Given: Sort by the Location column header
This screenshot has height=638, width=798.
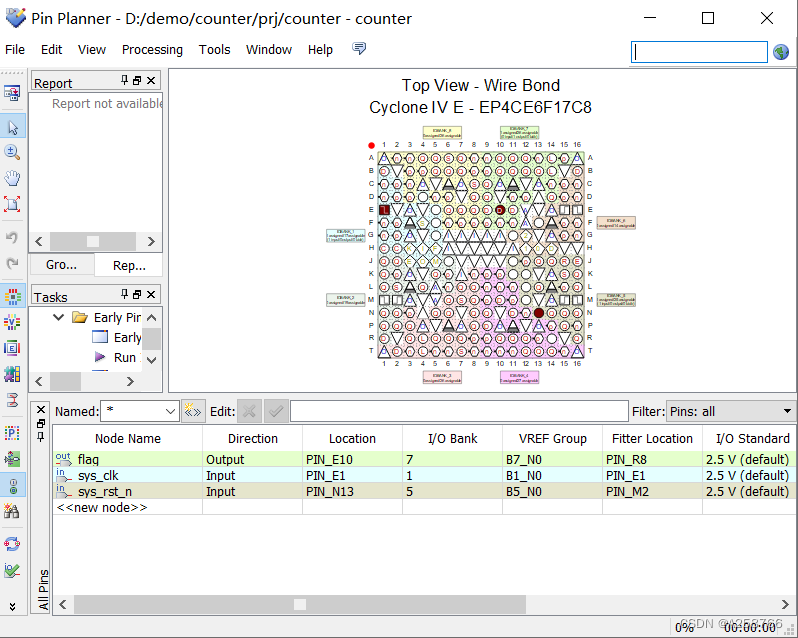Looking at the screenshot, I should click(x=352, y=439).
